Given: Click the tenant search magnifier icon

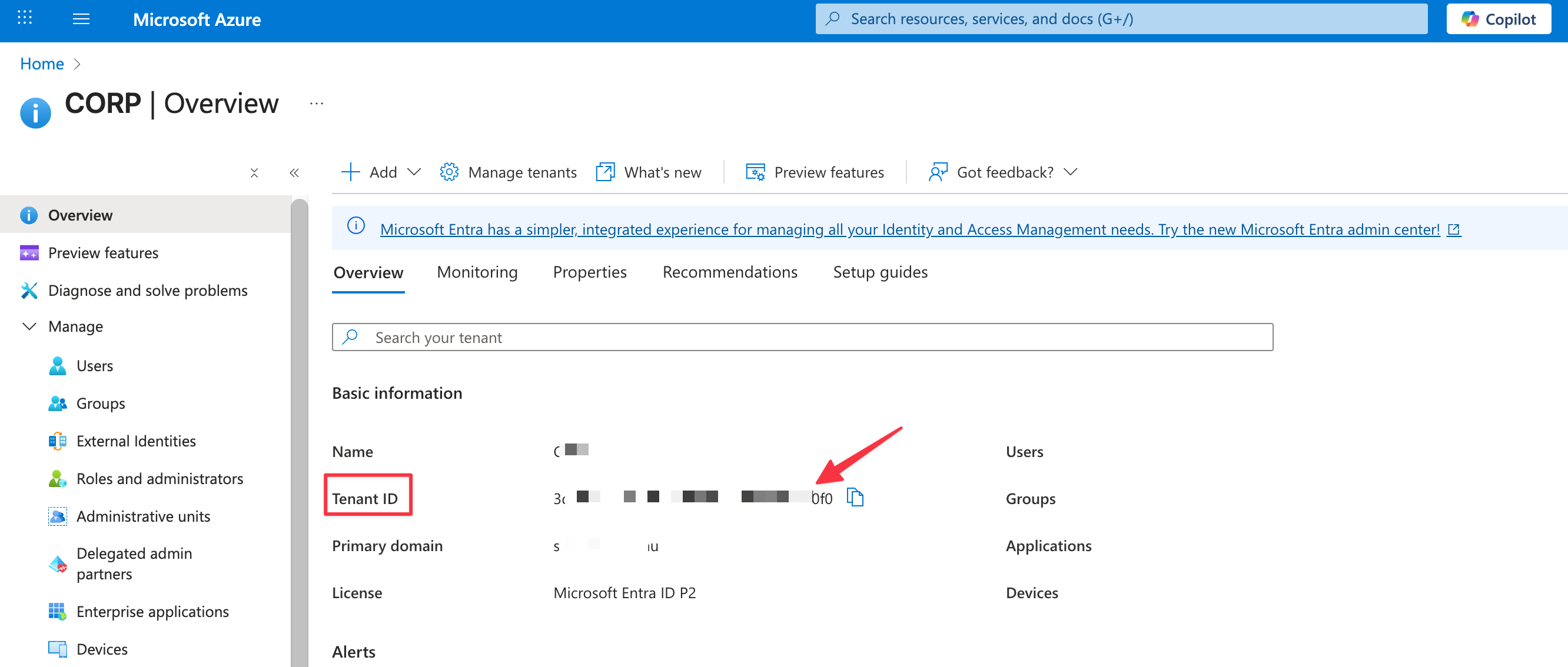Looking at the screenshot, I should point(350,337).
